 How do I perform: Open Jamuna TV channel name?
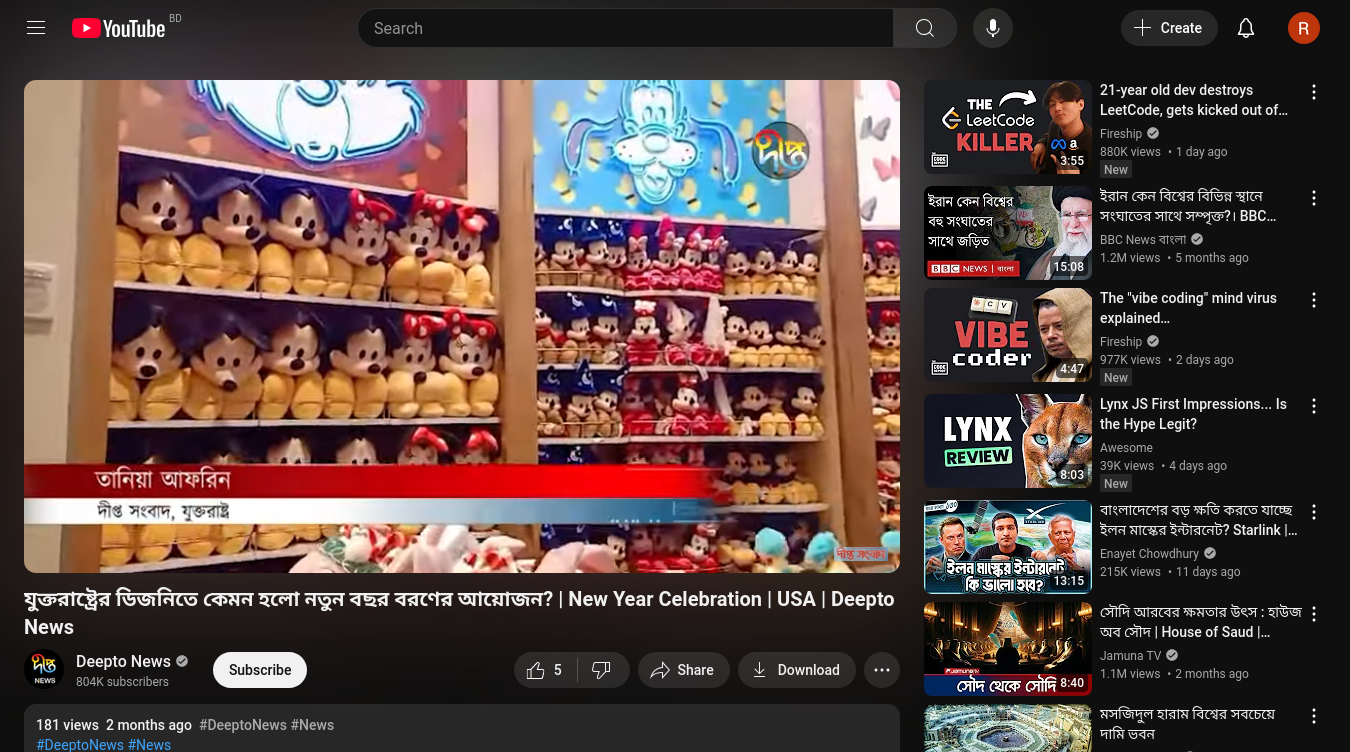tap(1130, 656)
